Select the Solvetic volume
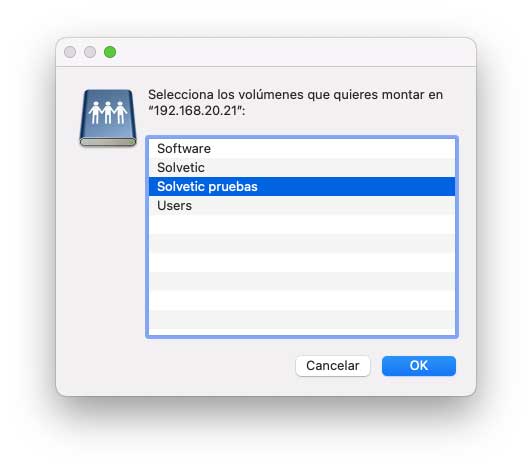This screenshot has width=532, height=470. [x=302, y=168]
